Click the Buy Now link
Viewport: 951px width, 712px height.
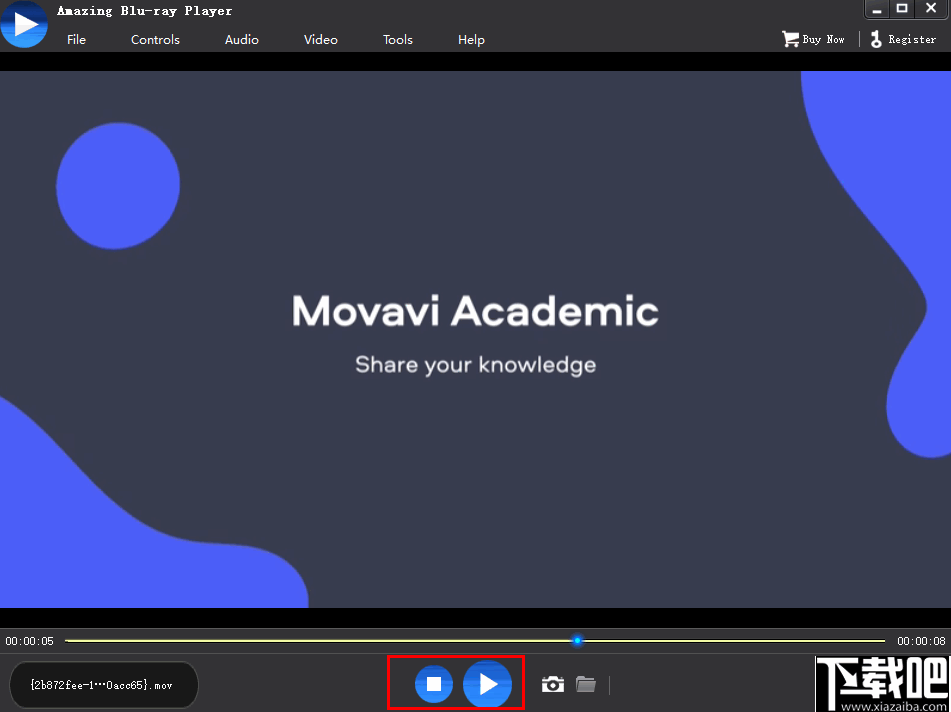823,39
